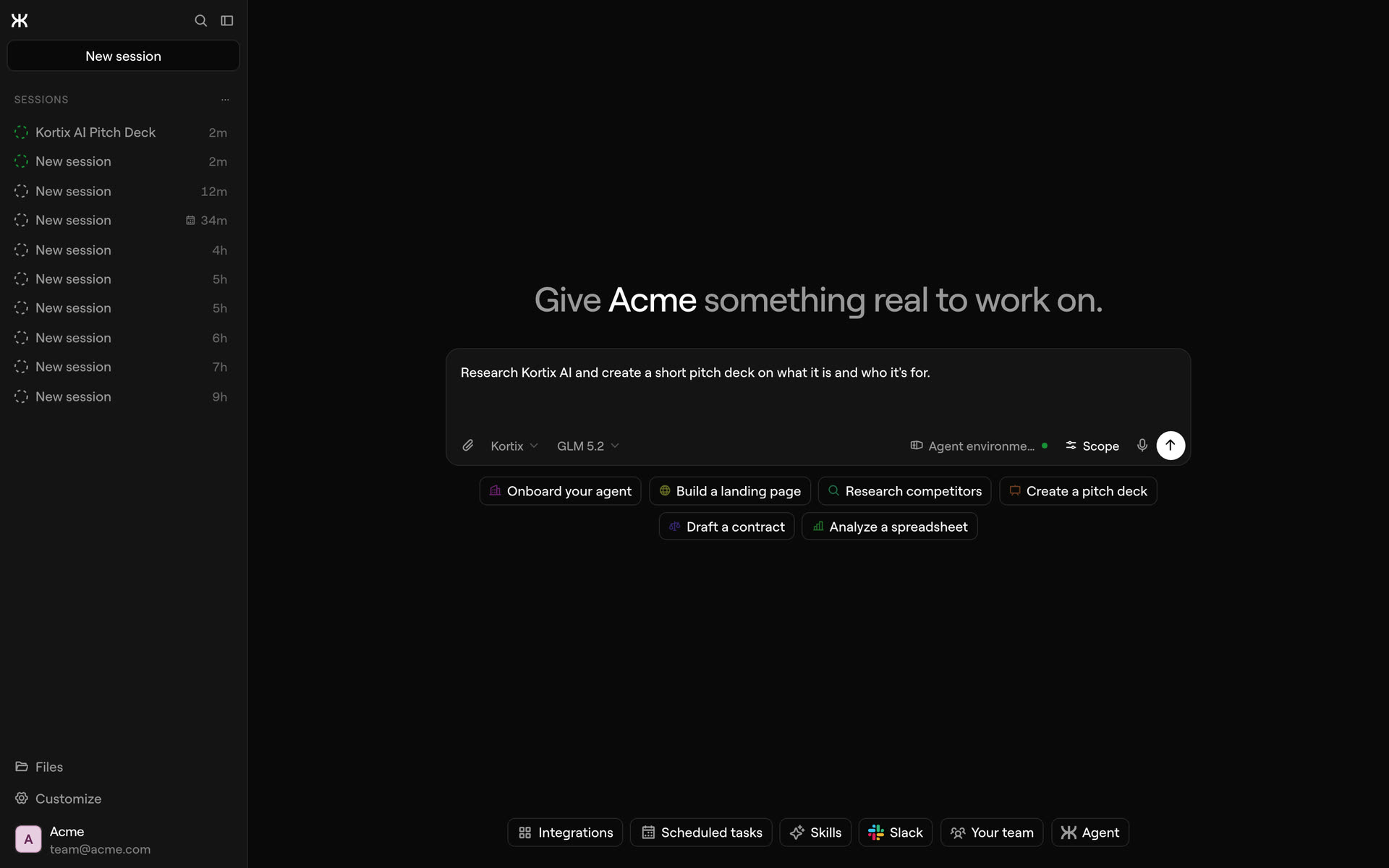
Task: Select the Onboard your agent suggestion
Action: pos(560,491)
